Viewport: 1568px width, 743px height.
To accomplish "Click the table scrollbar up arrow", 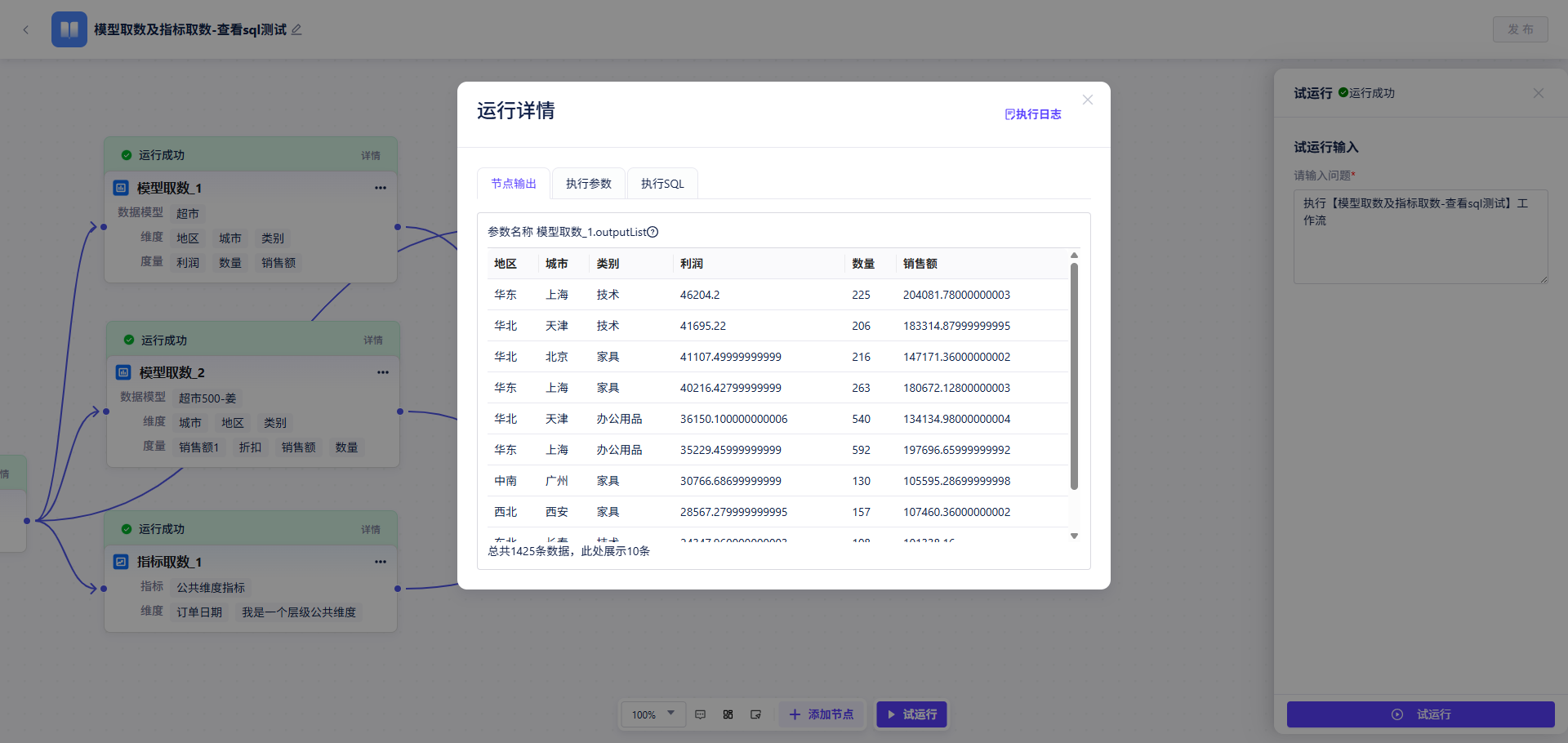I will point(1074,256).
